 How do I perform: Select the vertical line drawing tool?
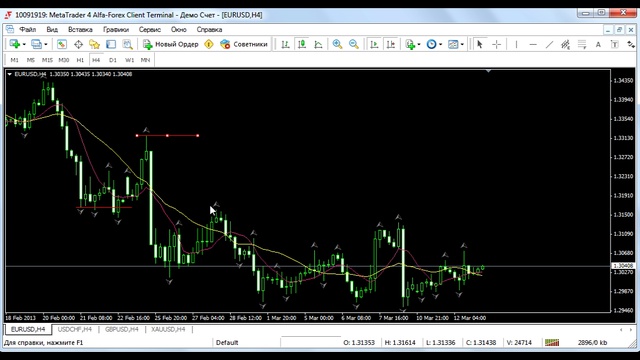tap(516, 44)
